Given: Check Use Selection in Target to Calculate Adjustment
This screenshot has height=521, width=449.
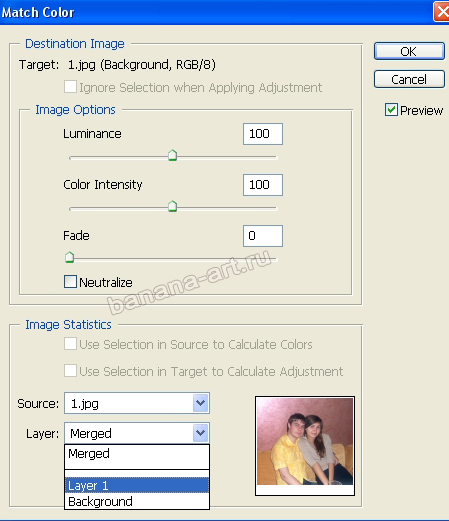Looking at the screenshot, I should [x=70, y=371].
